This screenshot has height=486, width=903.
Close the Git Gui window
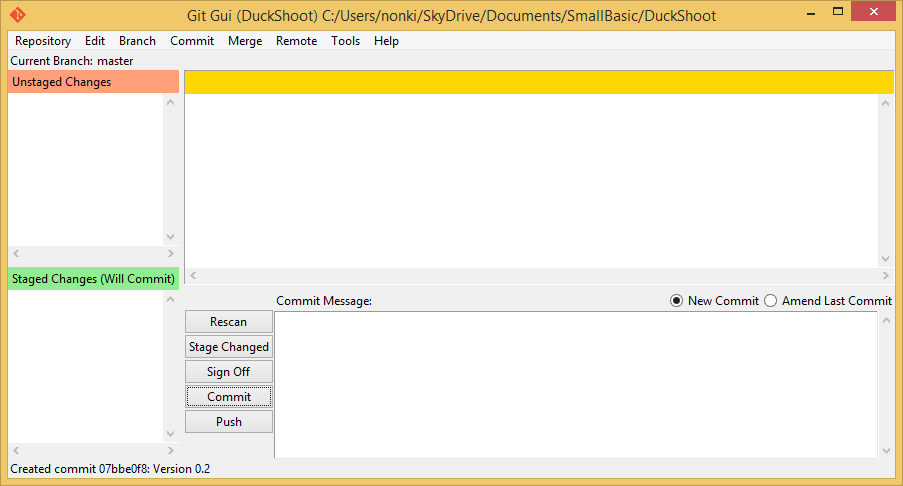click(x=874, y=12)
